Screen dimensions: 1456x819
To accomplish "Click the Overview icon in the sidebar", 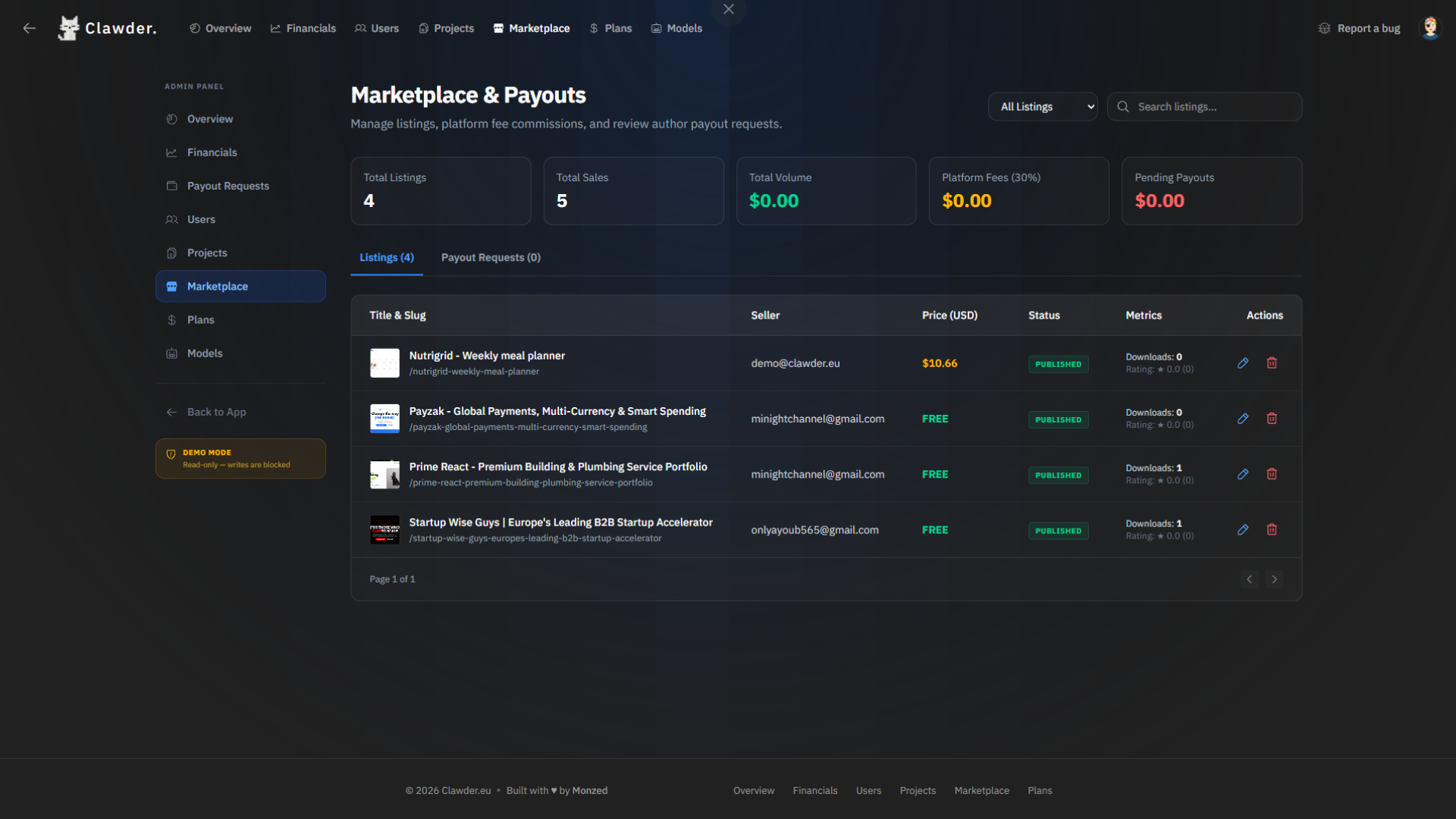I will pos(171,119).
